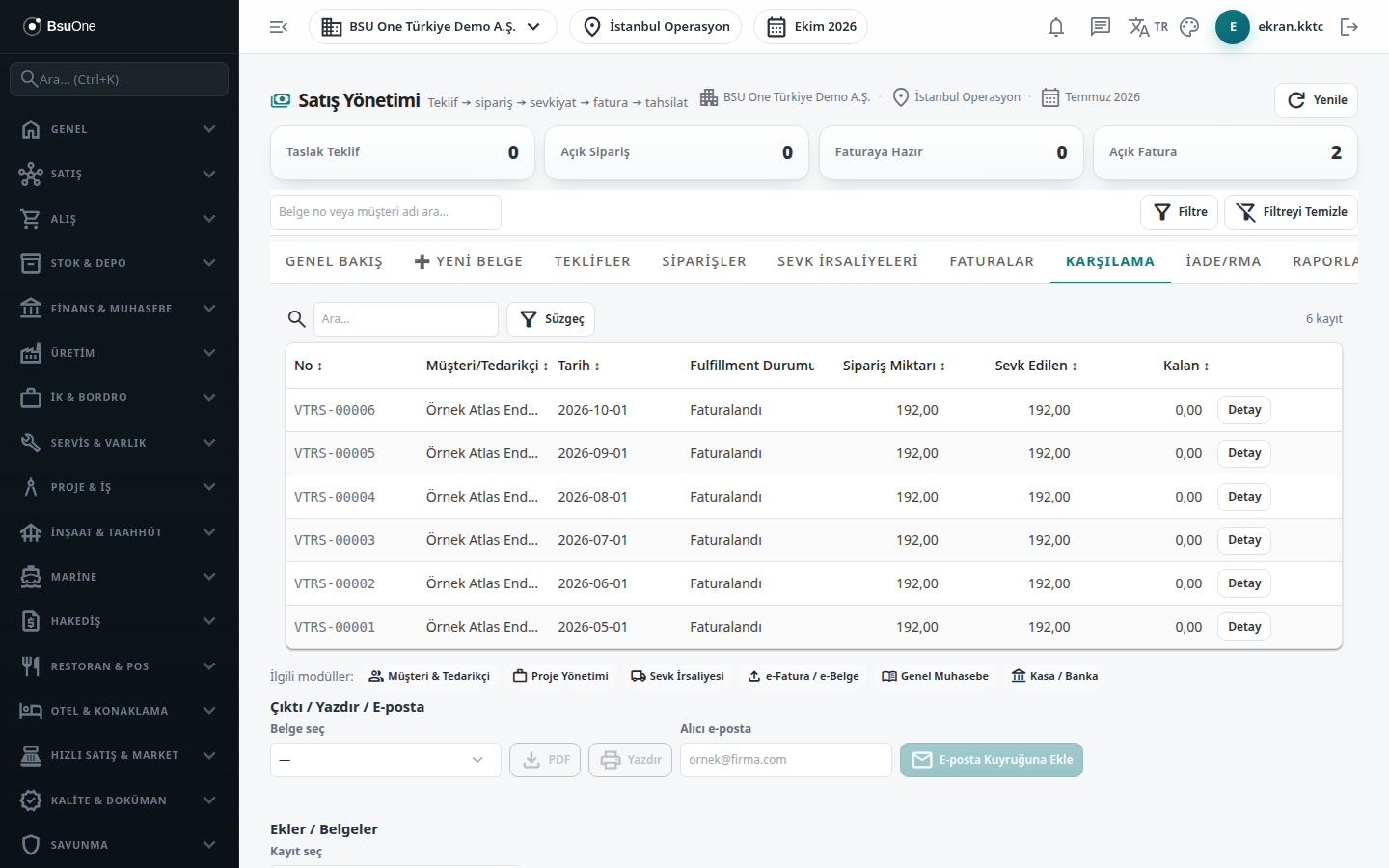Expand the Satış sidebar section
Viewport: 1389px width, 868px height.
point(120,174)
